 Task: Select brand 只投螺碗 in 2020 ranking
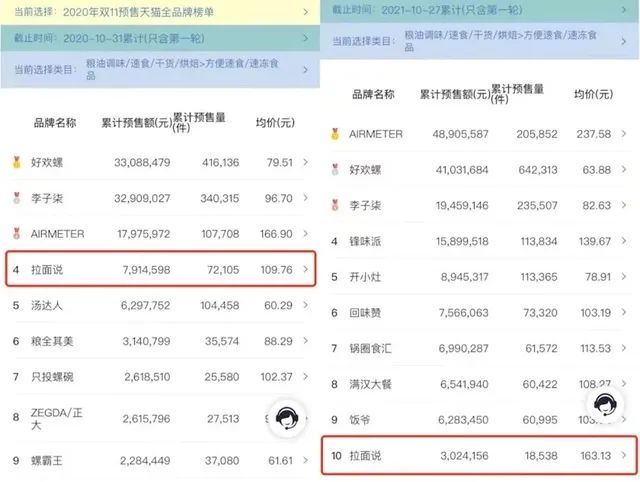pos(52,377)
